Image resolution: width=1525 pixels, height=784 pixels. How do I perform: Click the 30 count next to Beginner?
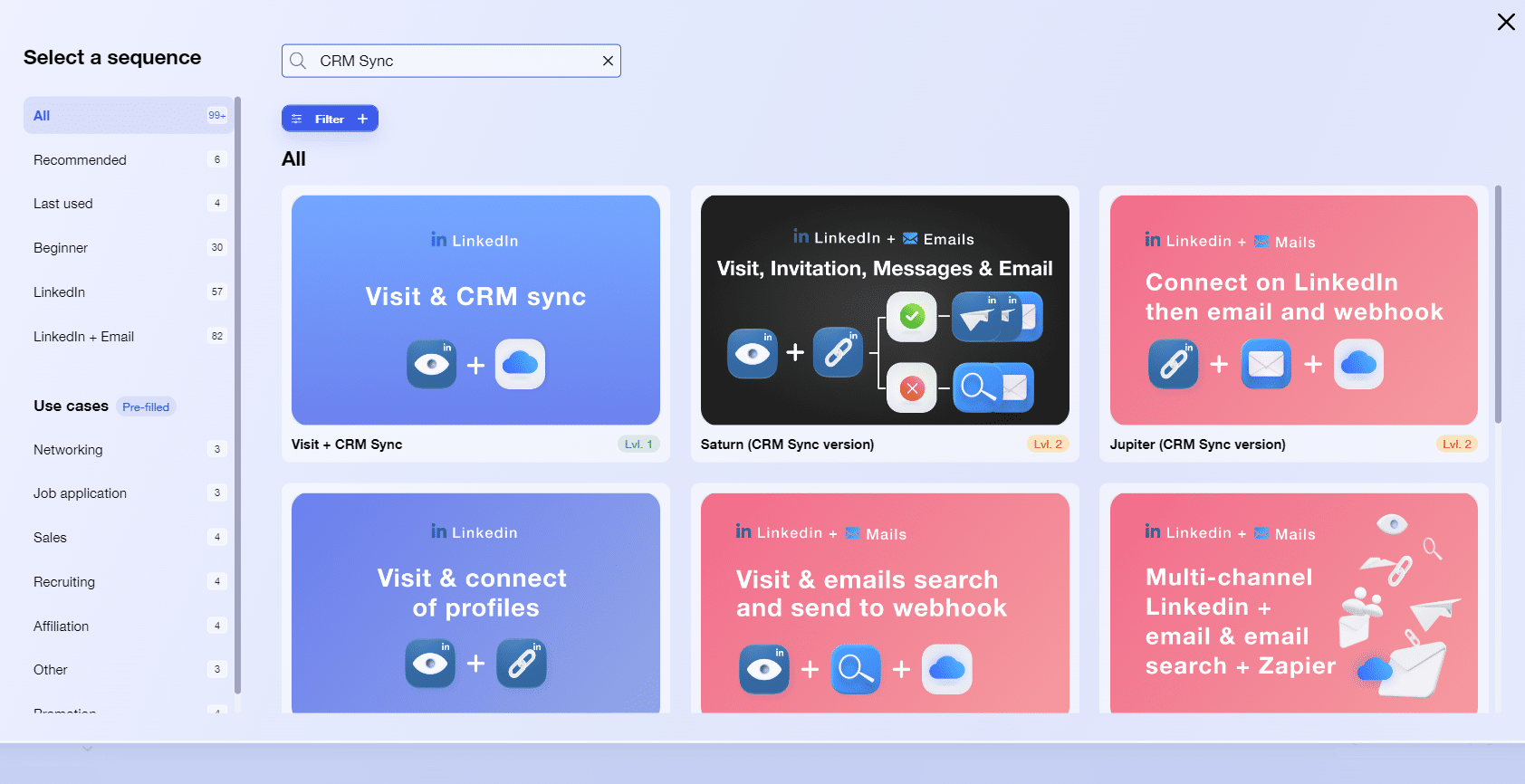(217, 247)
